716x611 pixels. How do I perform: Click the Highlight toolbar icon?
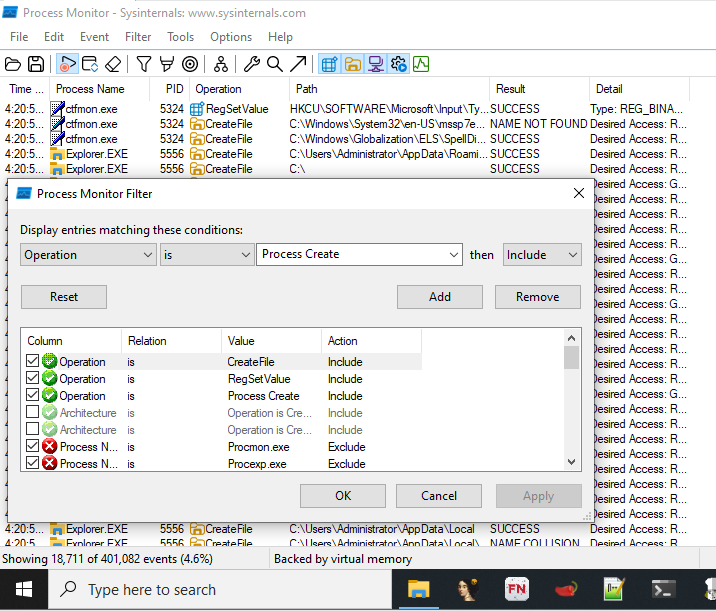pyautogui.click(x=167, y=64)
